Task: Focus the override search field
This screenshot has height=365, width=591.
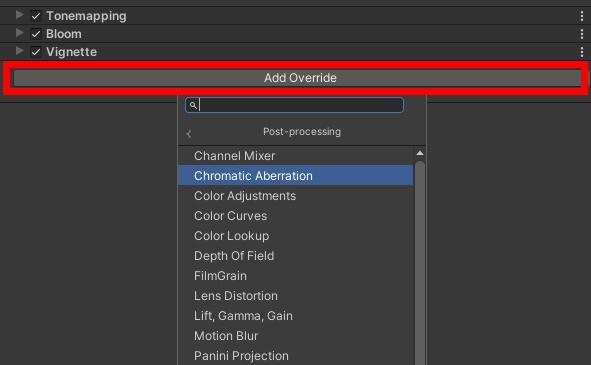Action: click(294, 105)
